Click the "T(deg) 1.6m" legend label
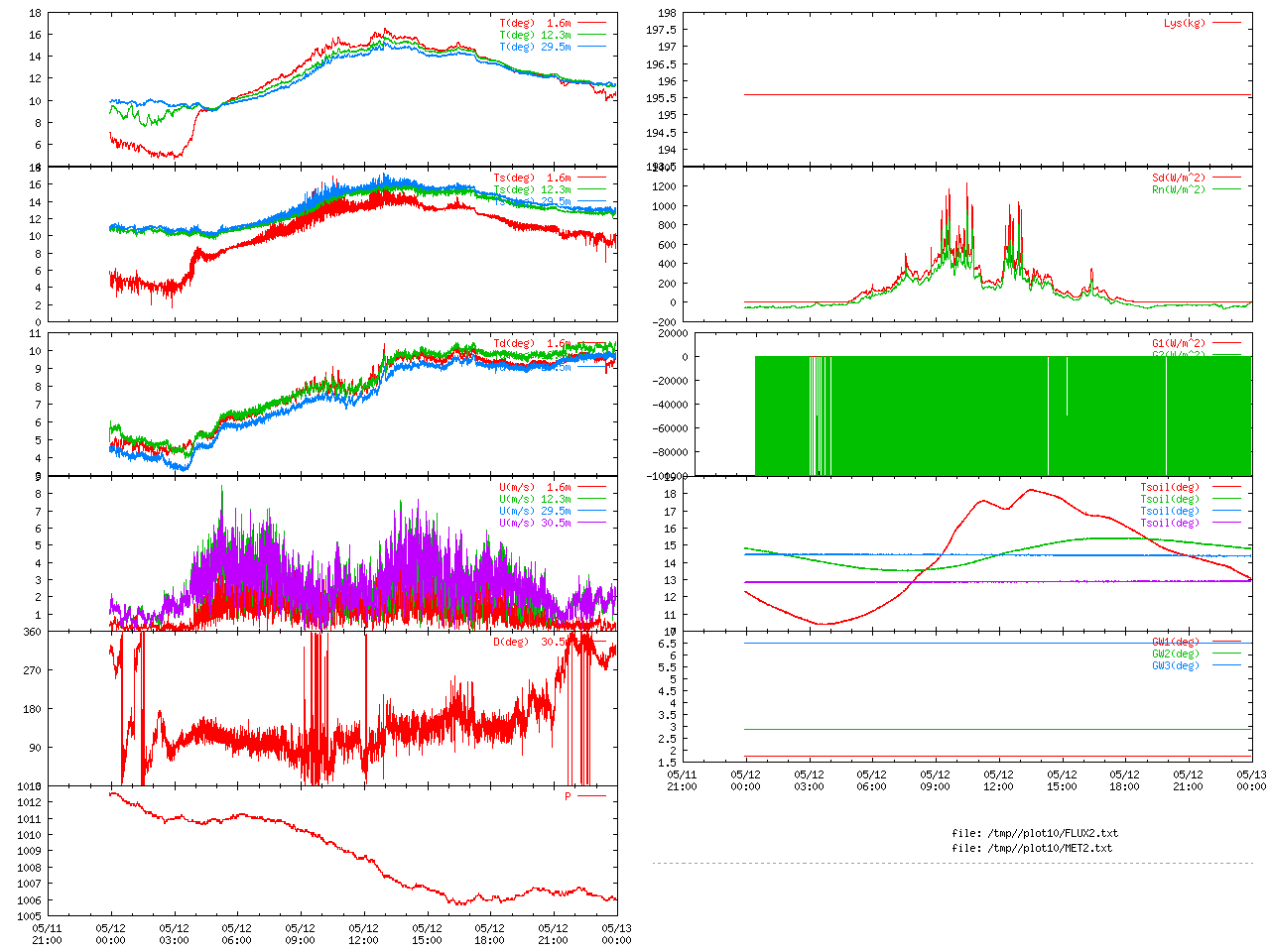1270x952 pixels. 535,23
